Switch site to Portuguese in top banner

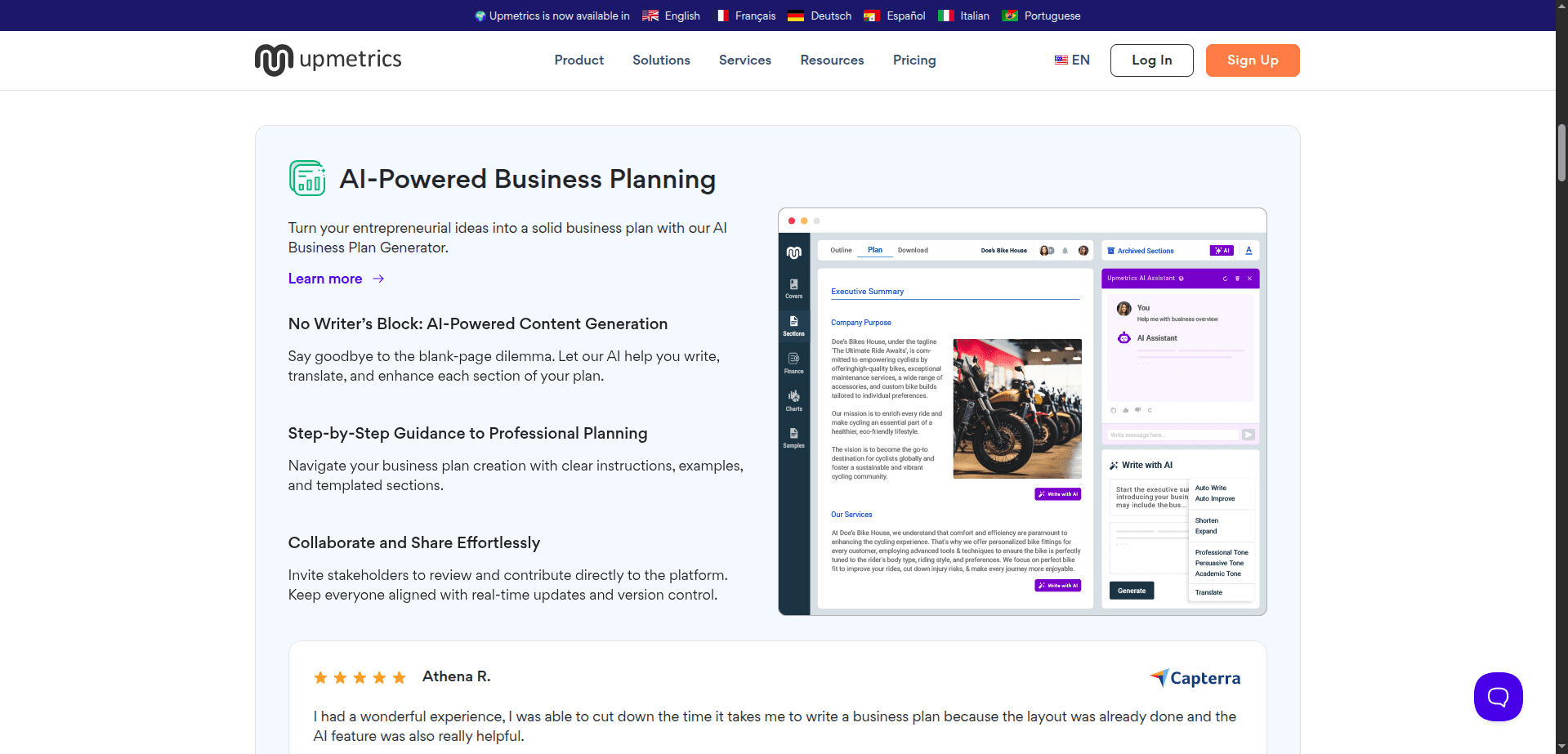[x=1041, y=16]
